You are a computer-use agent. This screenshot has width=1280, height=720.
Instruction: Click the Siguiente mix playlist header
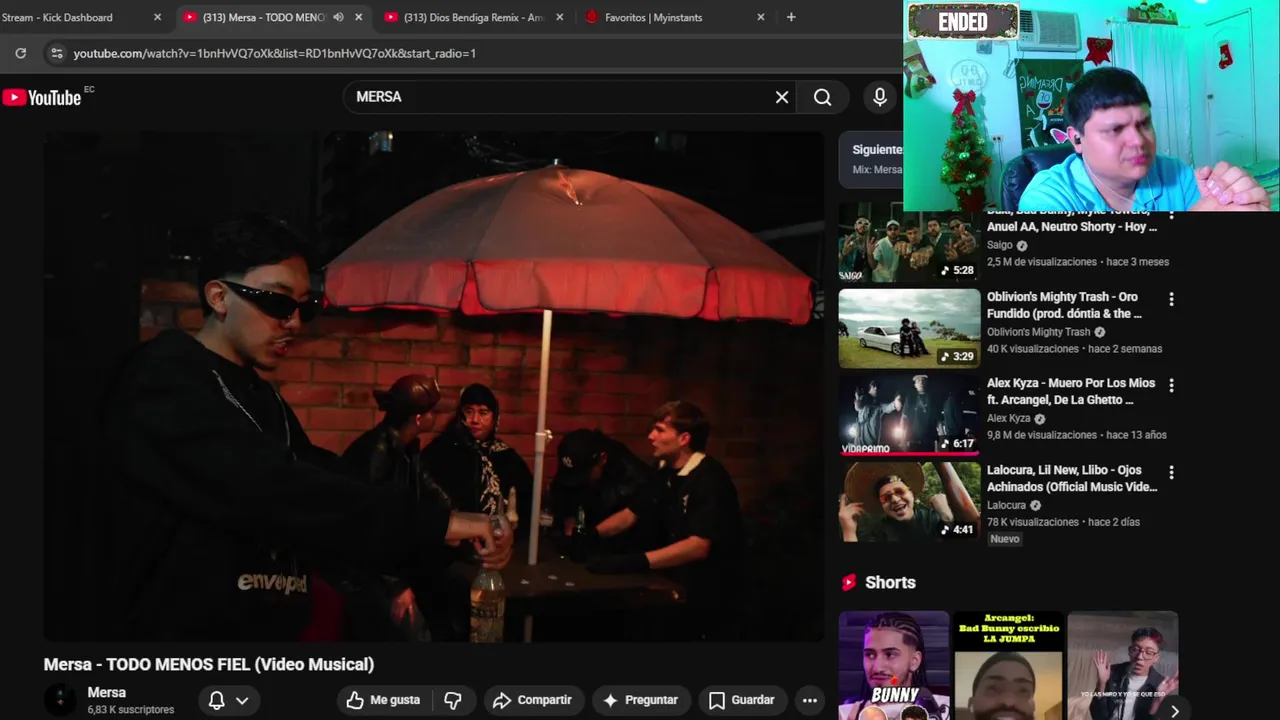(x=871, y=158)
